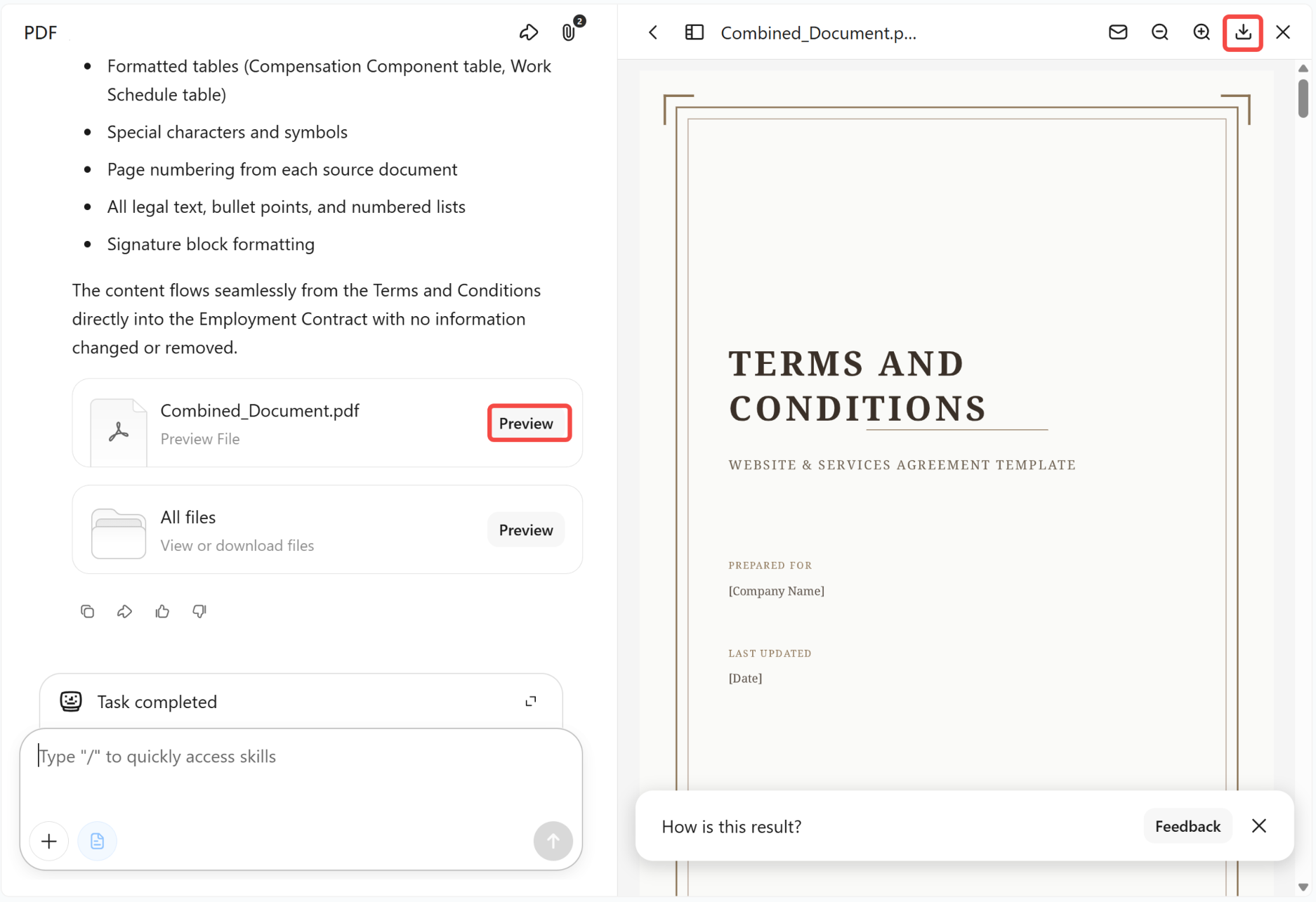Click the preview scrollbar up arrow
Screen dimensions: 1316x902
click(1303, 69)
